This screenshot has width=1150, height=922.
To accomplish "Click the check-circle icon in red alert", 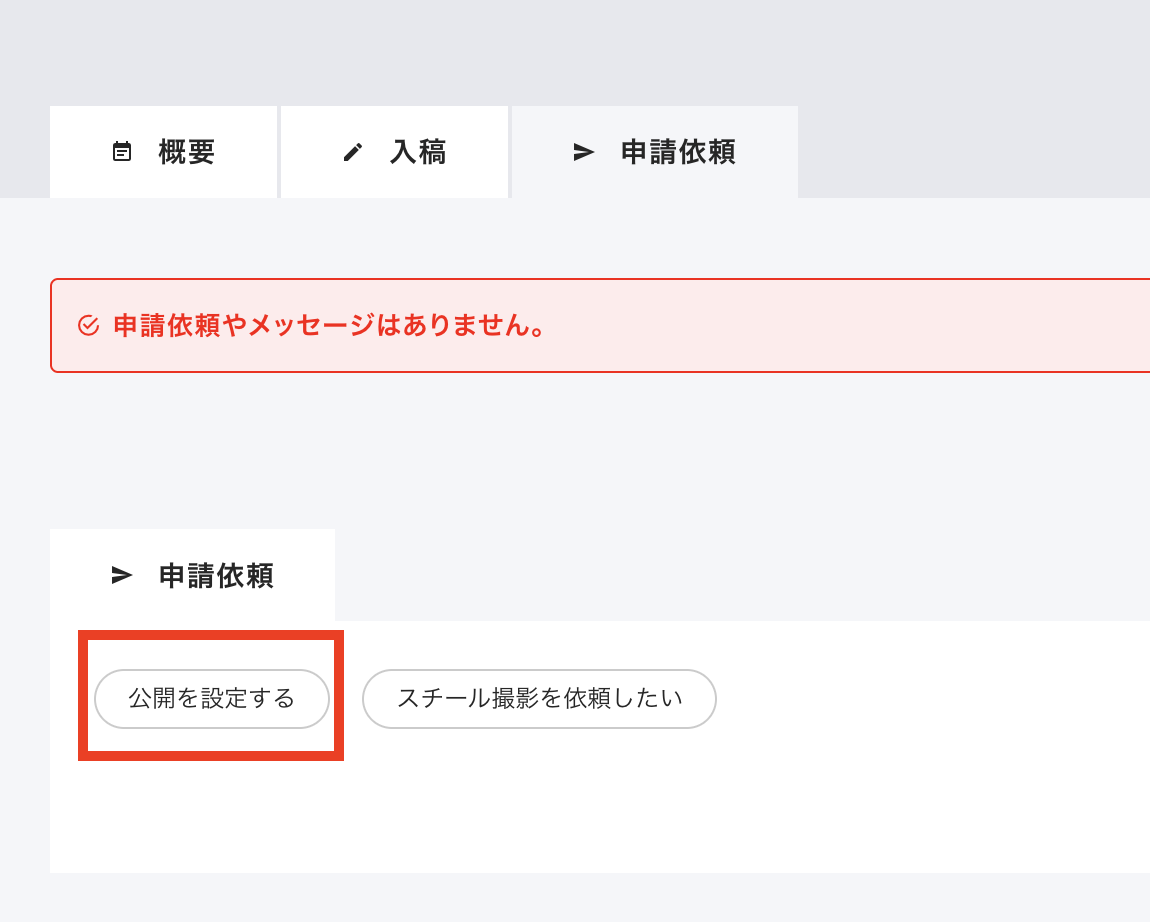I will point(88,326).
